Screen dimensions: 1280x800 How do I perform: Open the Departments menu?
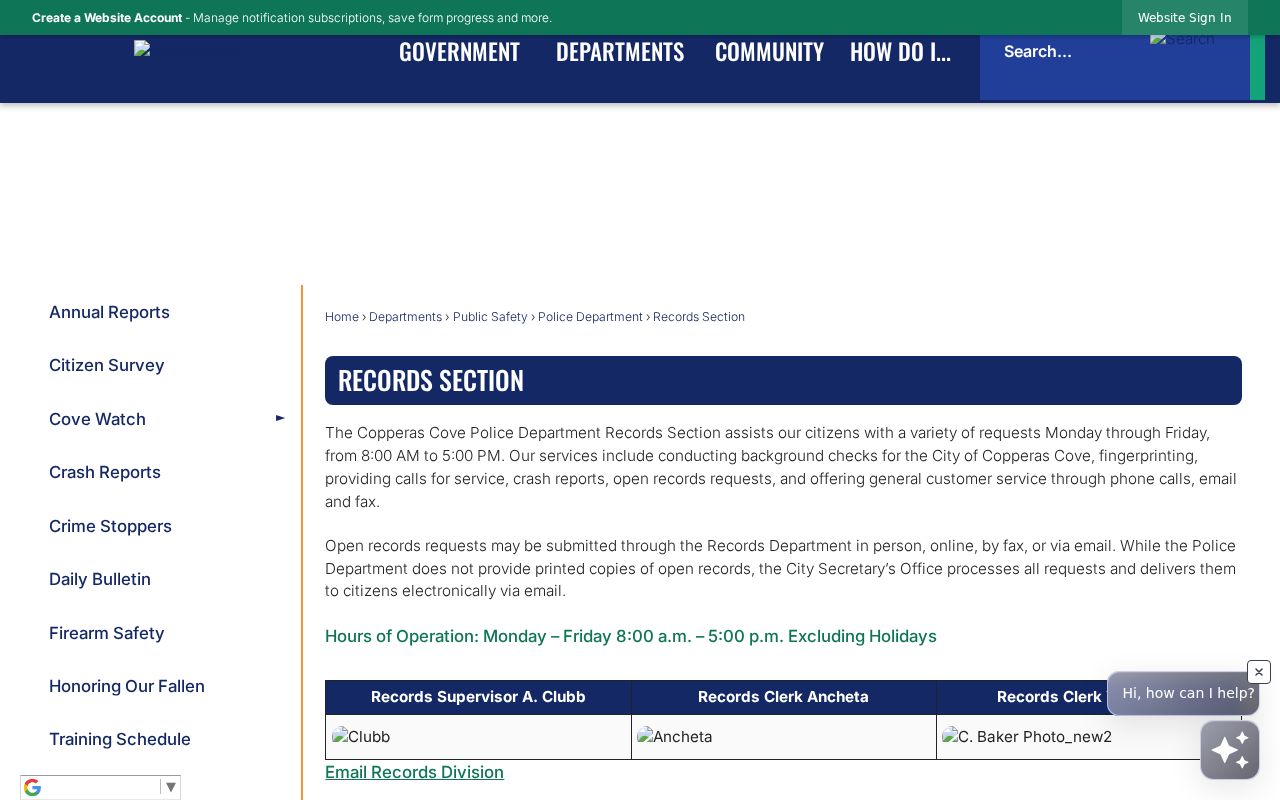point(620,52)
